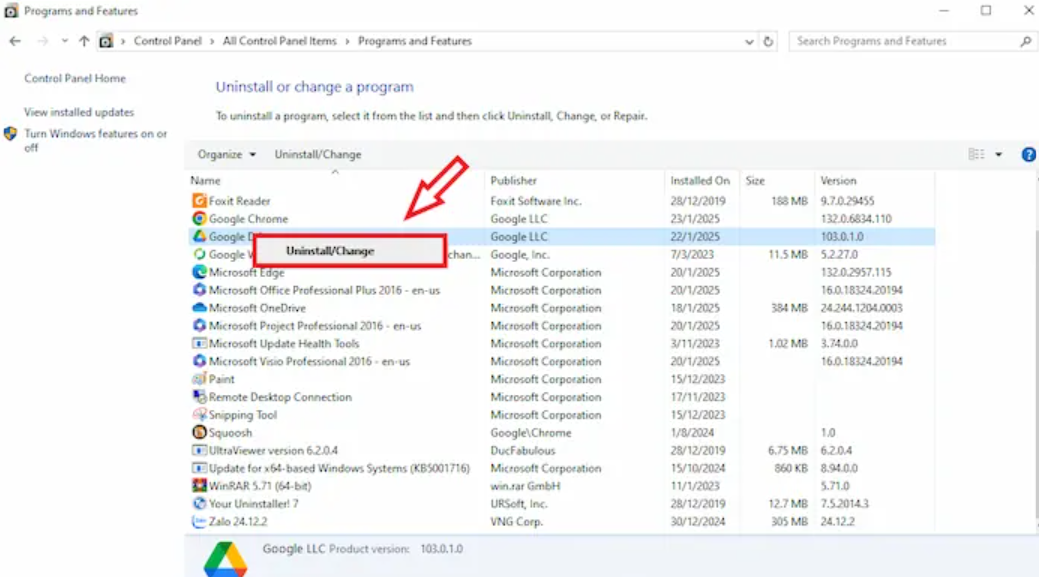Click the Microsoft Office Professional Plus icon
1039x577 pixels.
click(x=199, y=290)
